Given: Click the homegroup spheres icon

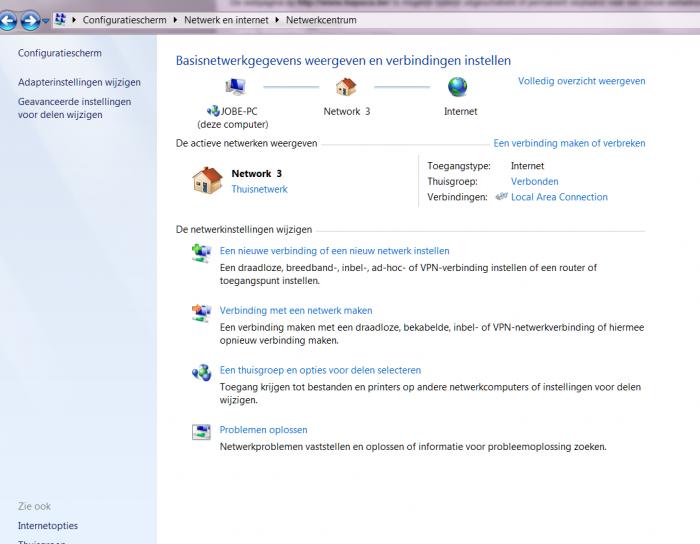Looking at the screenshot, I should pos(201,372).
